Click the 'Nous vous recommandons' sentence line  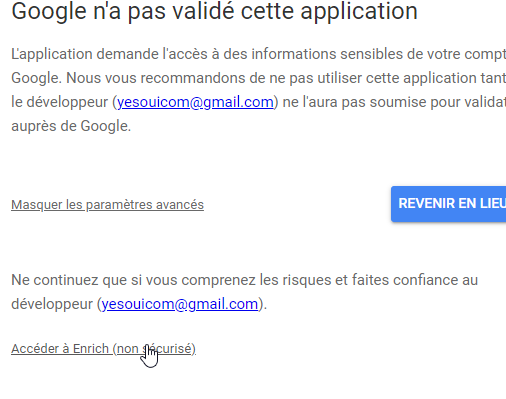286,78
